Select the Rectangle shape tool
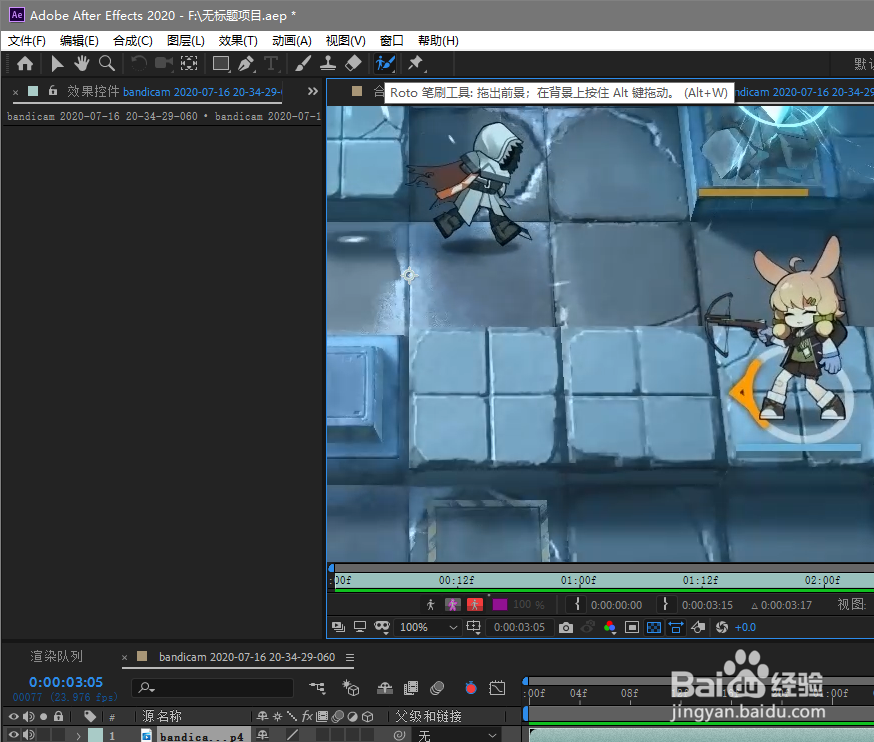This screenshot has width=874, height=742. (221, 64)
